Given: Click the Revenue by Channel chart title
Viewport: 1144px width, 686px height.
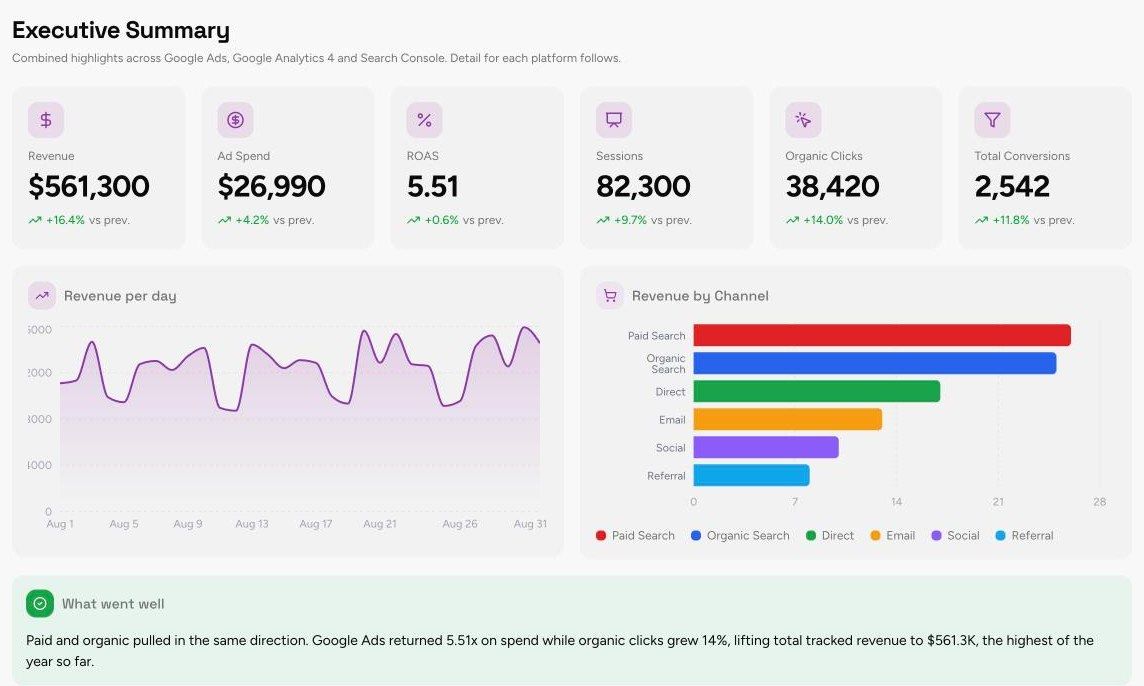Looking at the screenshot, I should 700,296.
